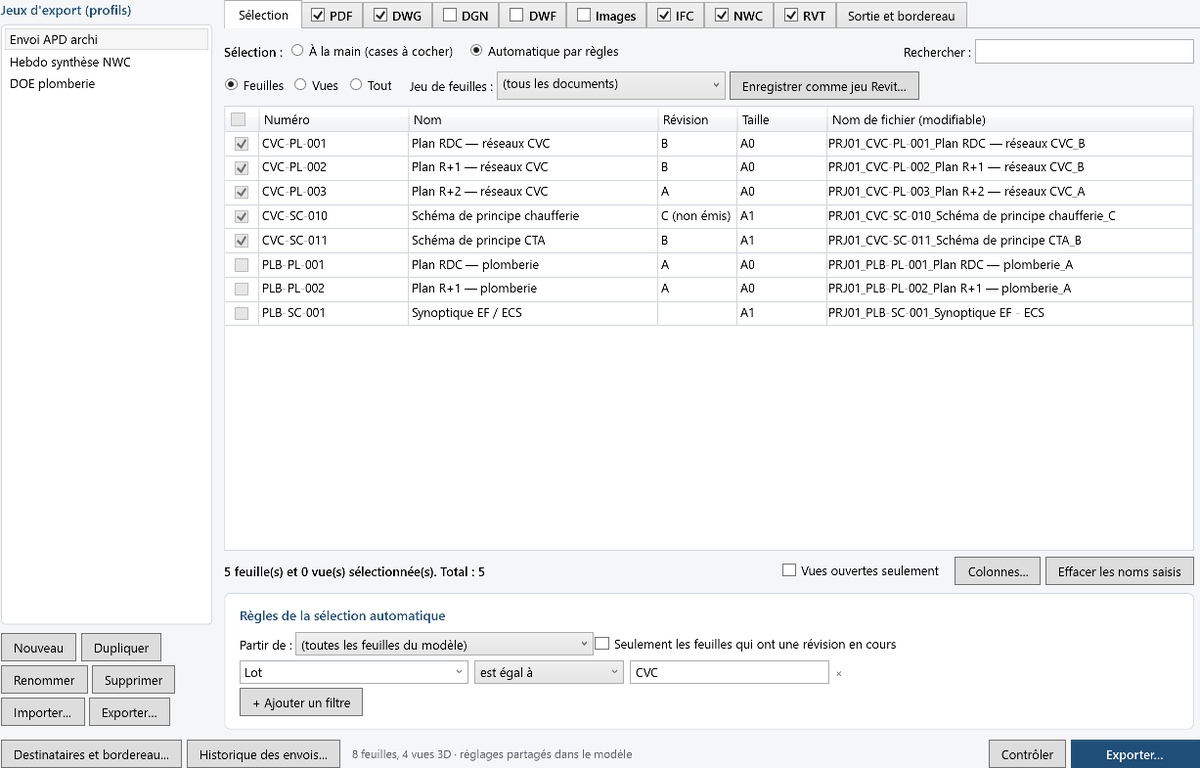Go to the NWC tab
The image size is (1200, 768).
click(738, 16)
